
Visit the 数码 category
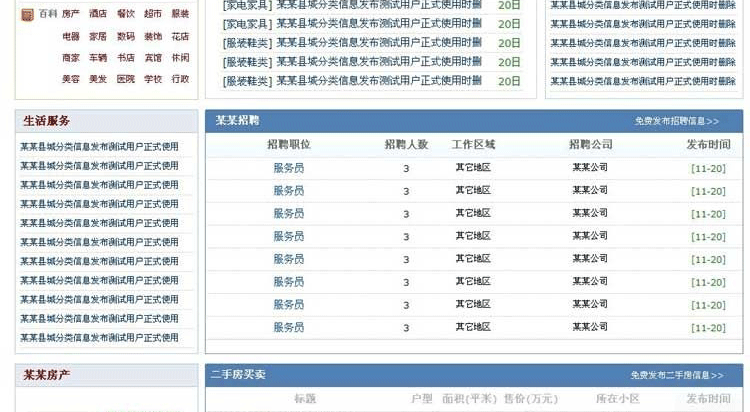point(126,36)
